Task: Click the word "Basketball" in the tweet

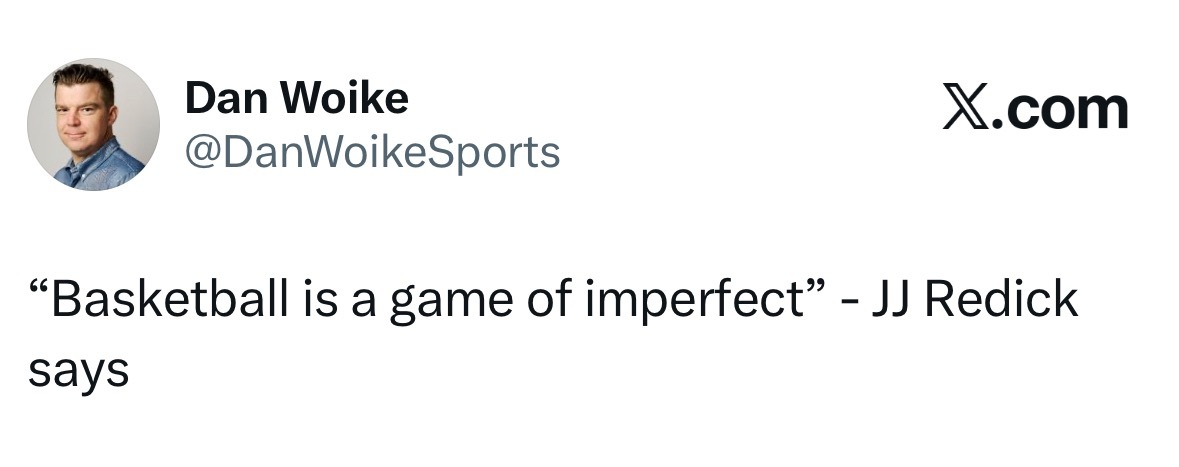Action: pyautogui.click(x=166, y=302)
